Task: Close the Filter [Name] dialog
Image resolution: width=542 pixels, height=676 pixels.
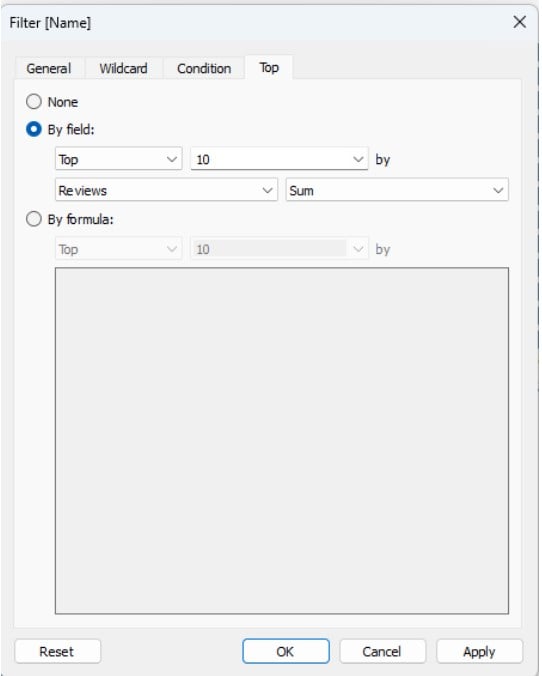Action: pos(519,22)
